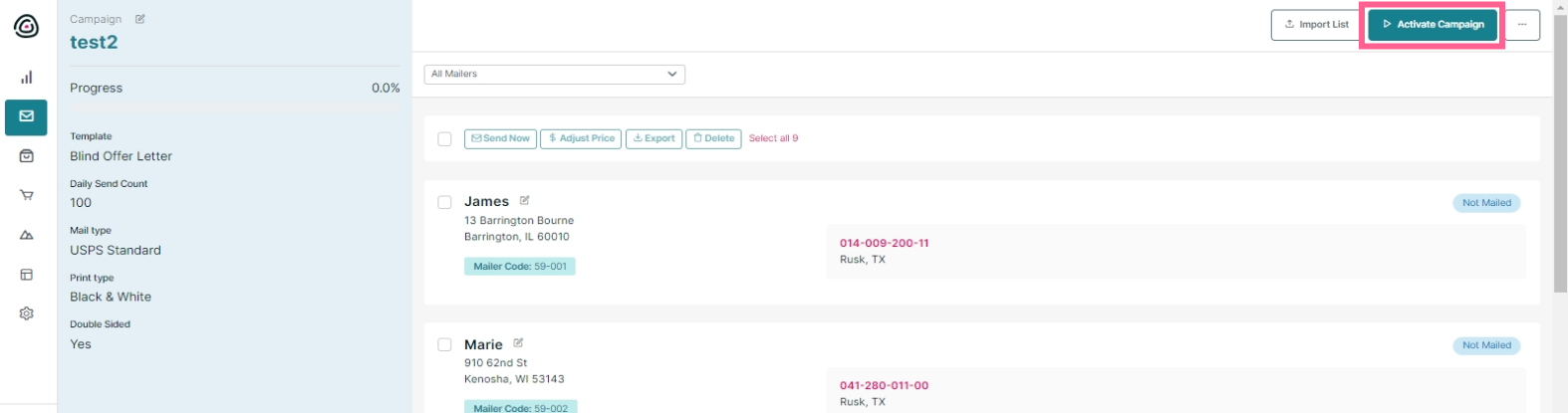Open the mountain land sidebar icon
This screenshot has width=1568, height=413.
click(x=26, y=235)
